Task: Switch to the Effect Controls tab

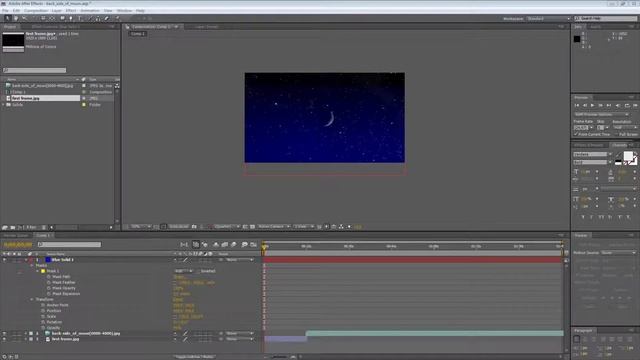Action: click(56, 27)
